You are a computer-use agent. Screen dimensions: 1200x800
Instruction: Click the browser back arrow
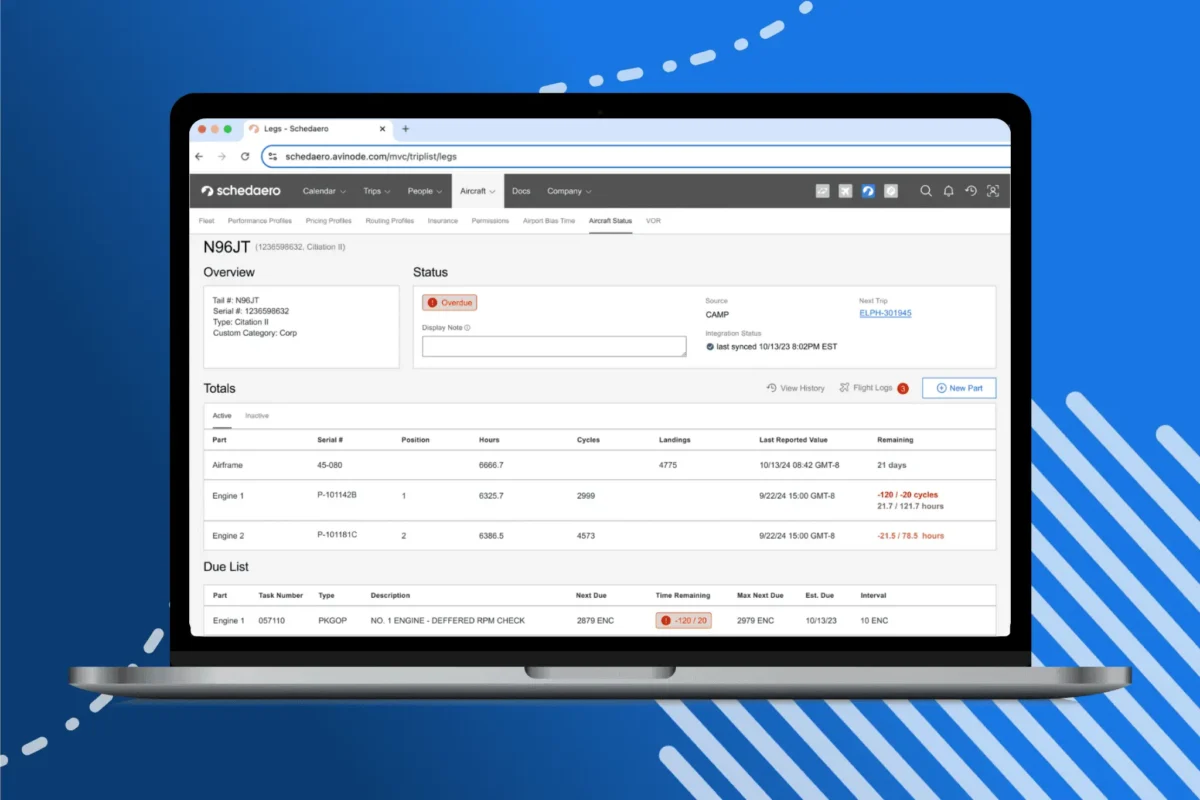point(200,157)
